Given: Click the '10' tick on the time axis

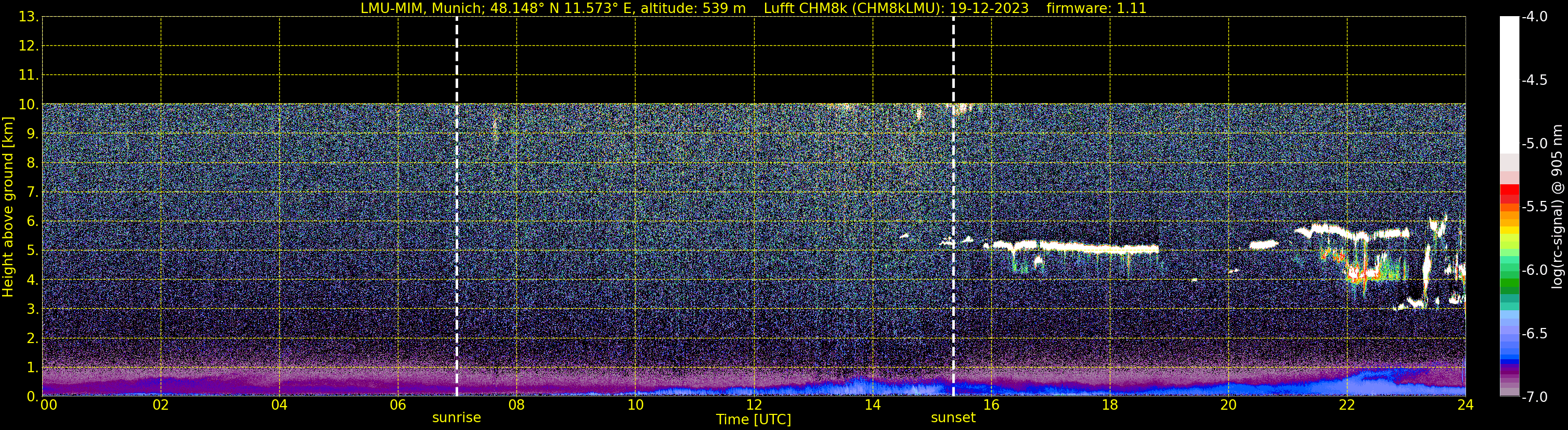Looking at the screenshot, I should point(636,405).
